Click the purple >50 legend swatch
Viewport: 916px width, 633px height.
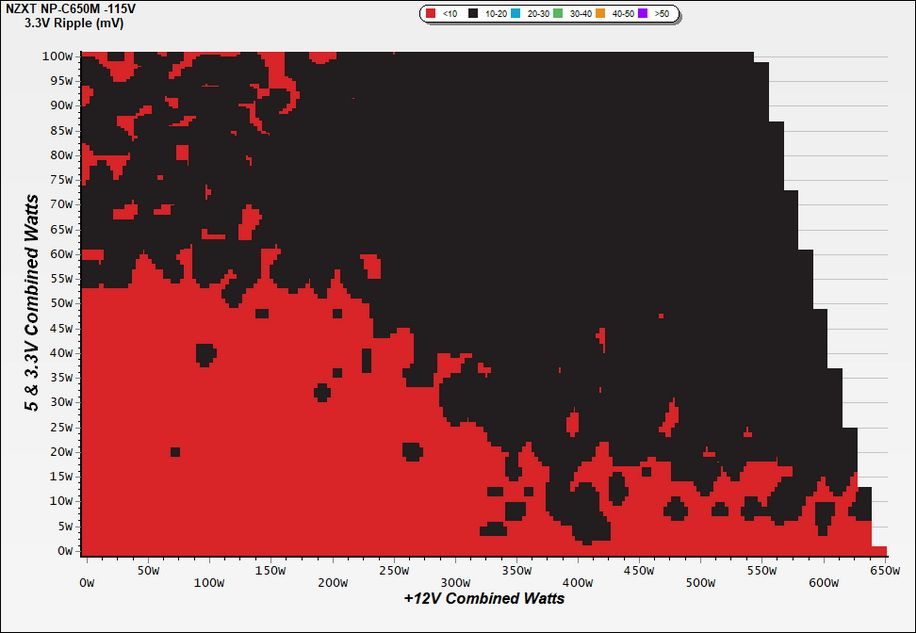click(643, 13)
